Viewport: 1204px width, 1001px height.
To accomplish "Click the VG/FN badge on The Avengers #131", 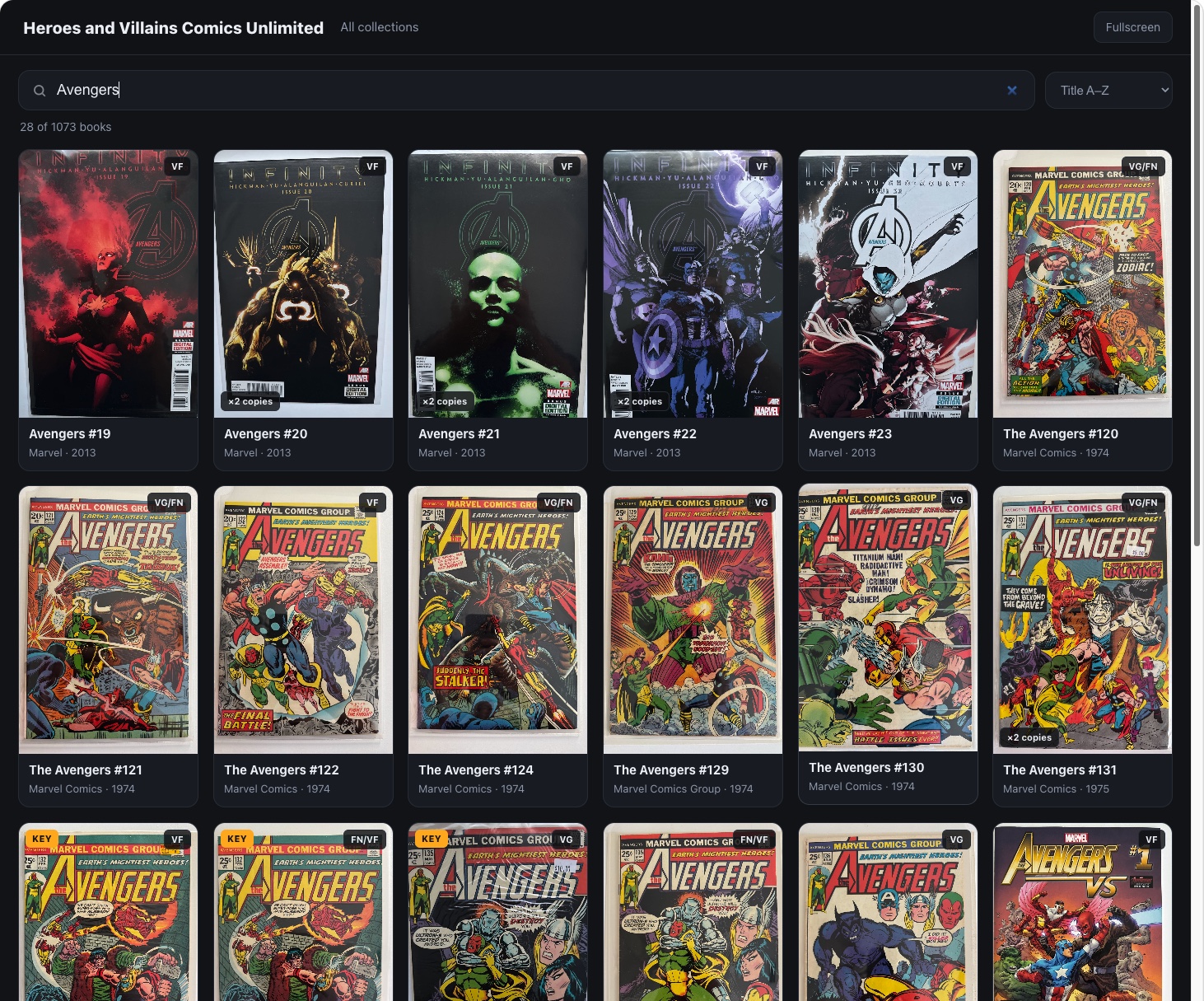I will (x=1143, y=503).
